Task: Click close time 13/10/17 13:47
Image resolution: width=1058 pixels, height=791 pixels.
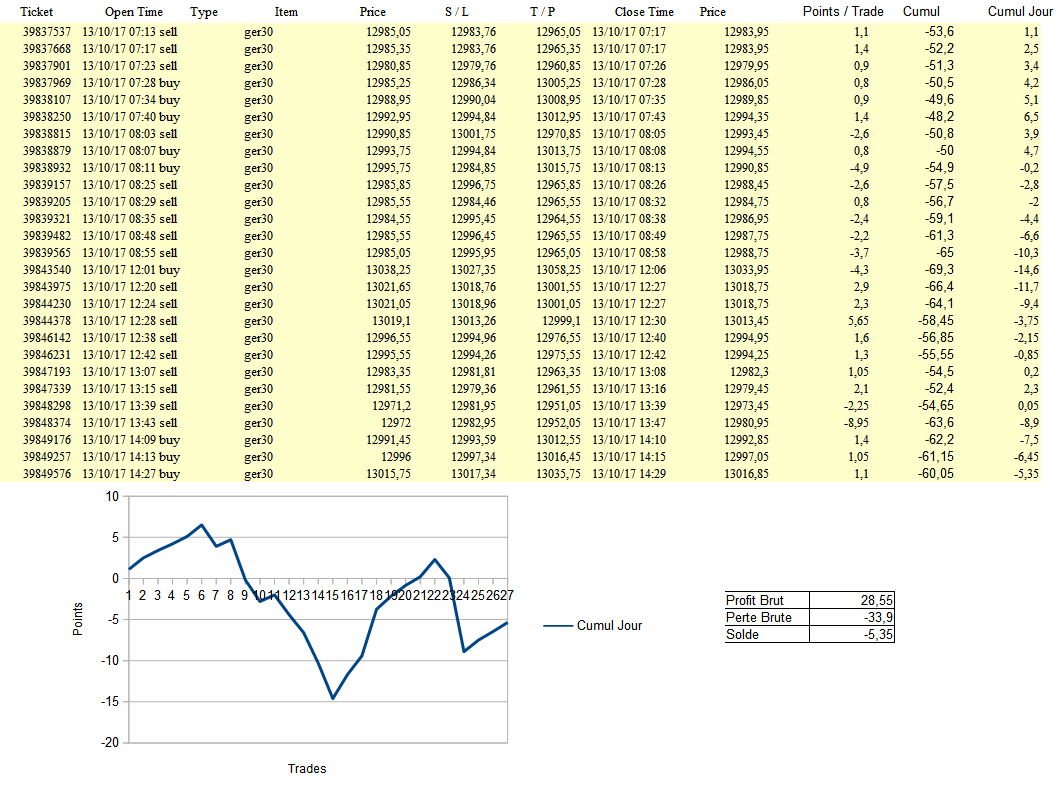Action: (x=629, y=422)
